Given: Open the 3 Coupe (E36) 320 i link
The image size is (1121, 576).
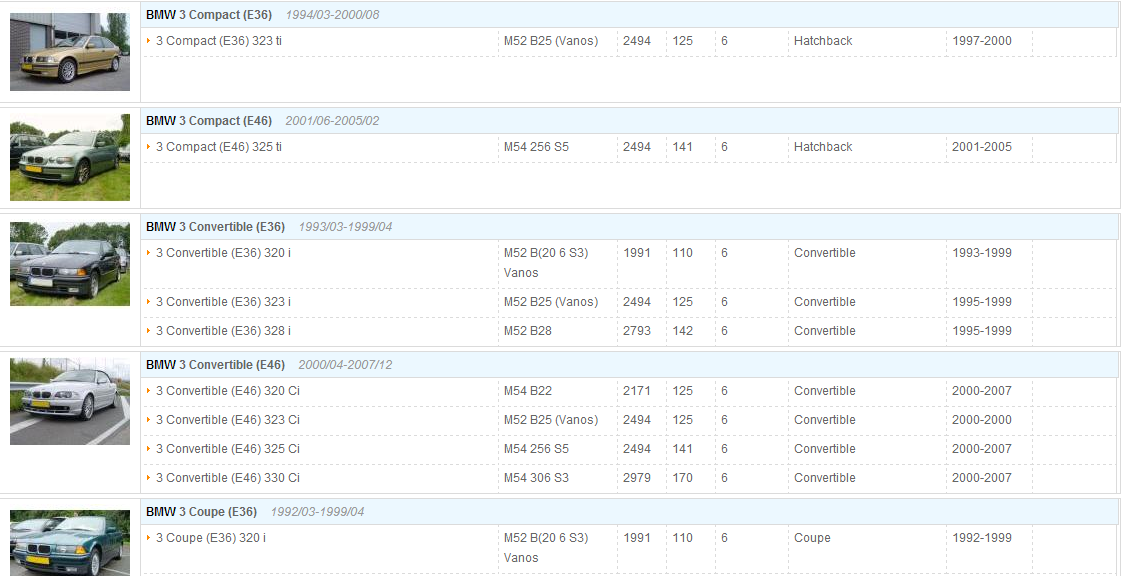Looking at the screenshot, I should [211, 537].
